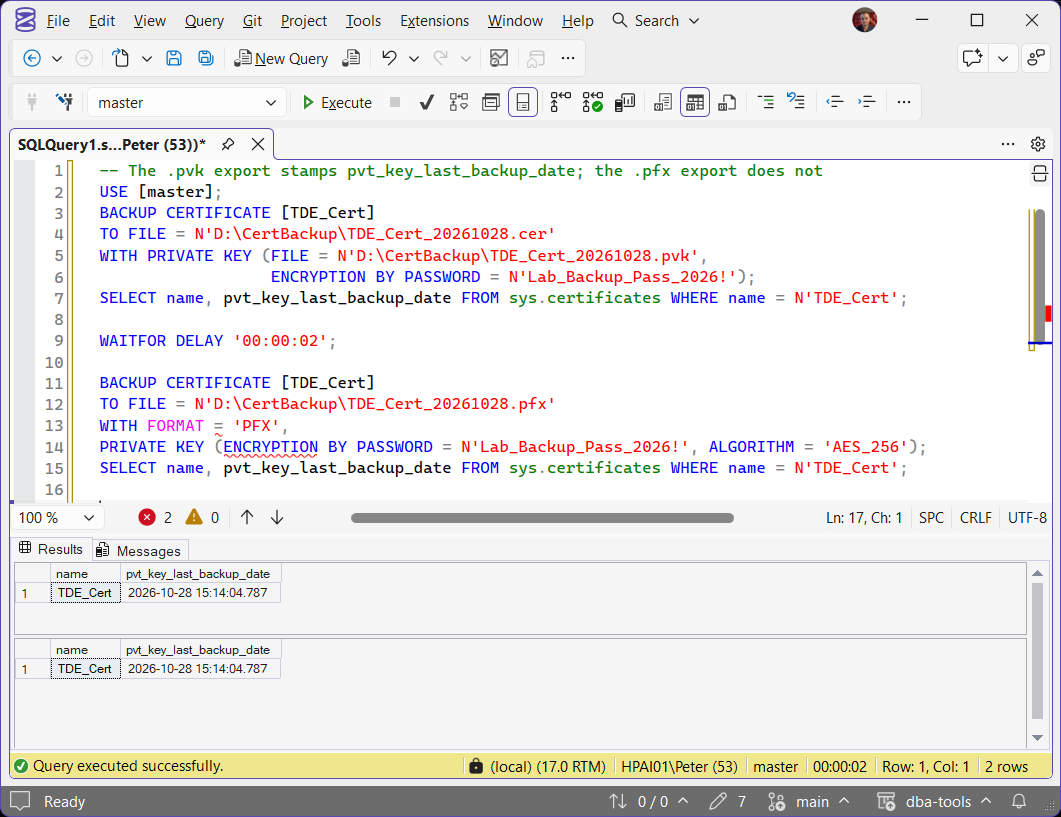
Task: Click the New Query button
Action: point(281,59)
